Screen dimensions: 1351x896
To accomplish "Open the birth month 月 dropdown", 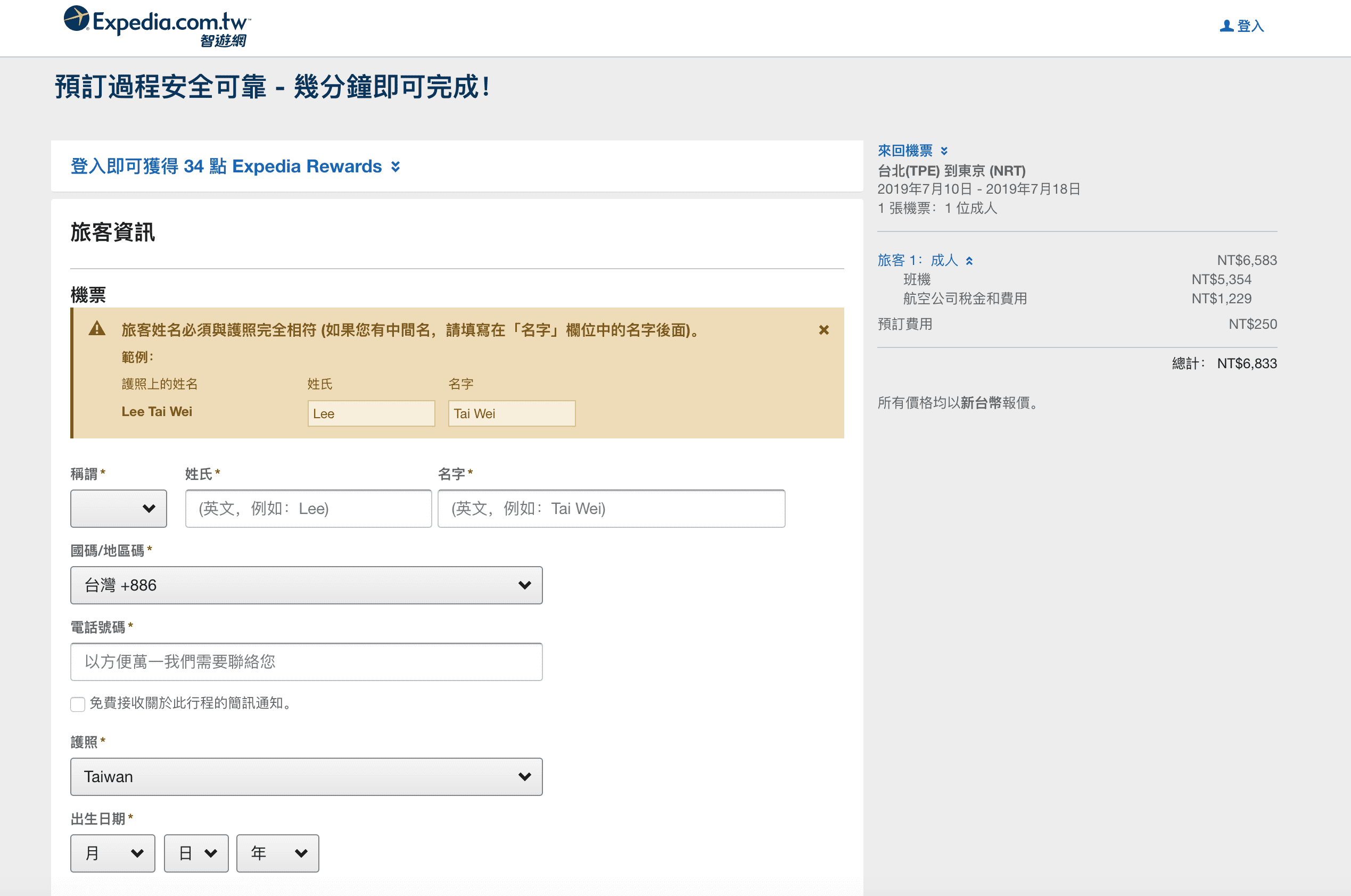I will [x=113, y=853].
